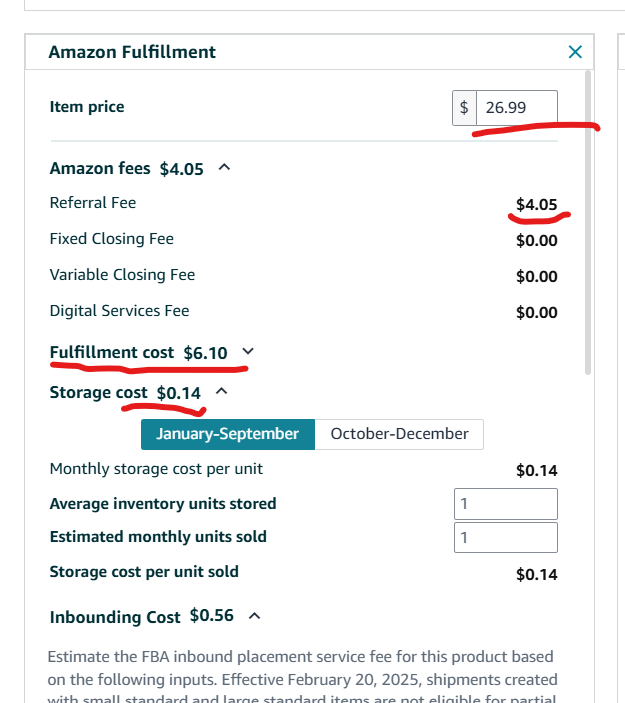The width and height of the screenshot is (625, 703).
Task: Click the Amazon Fulfillment panel title
Action: (x=132, y=52)
